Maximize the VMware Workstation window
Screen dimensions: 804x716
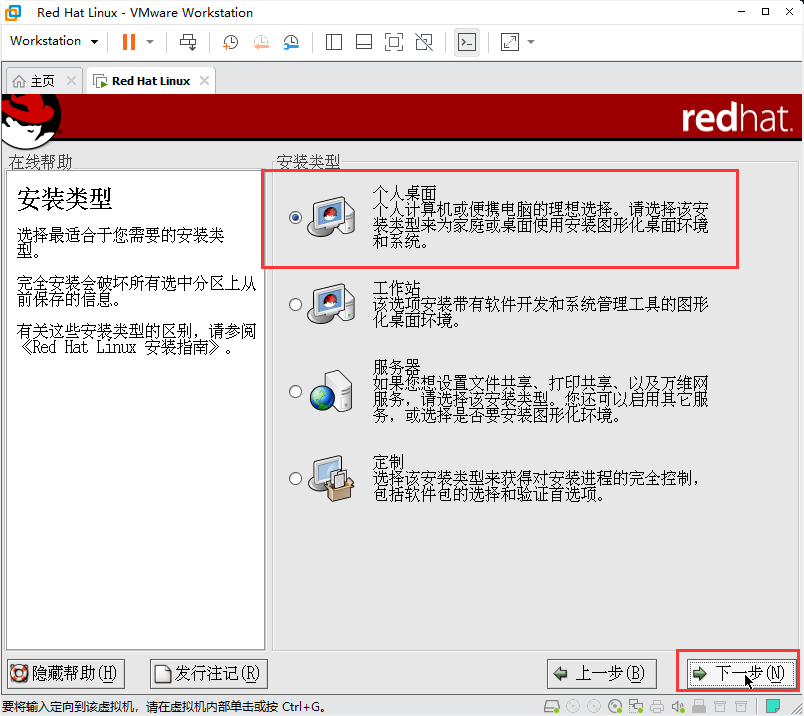pyautogui.click(x=766, y=12)
